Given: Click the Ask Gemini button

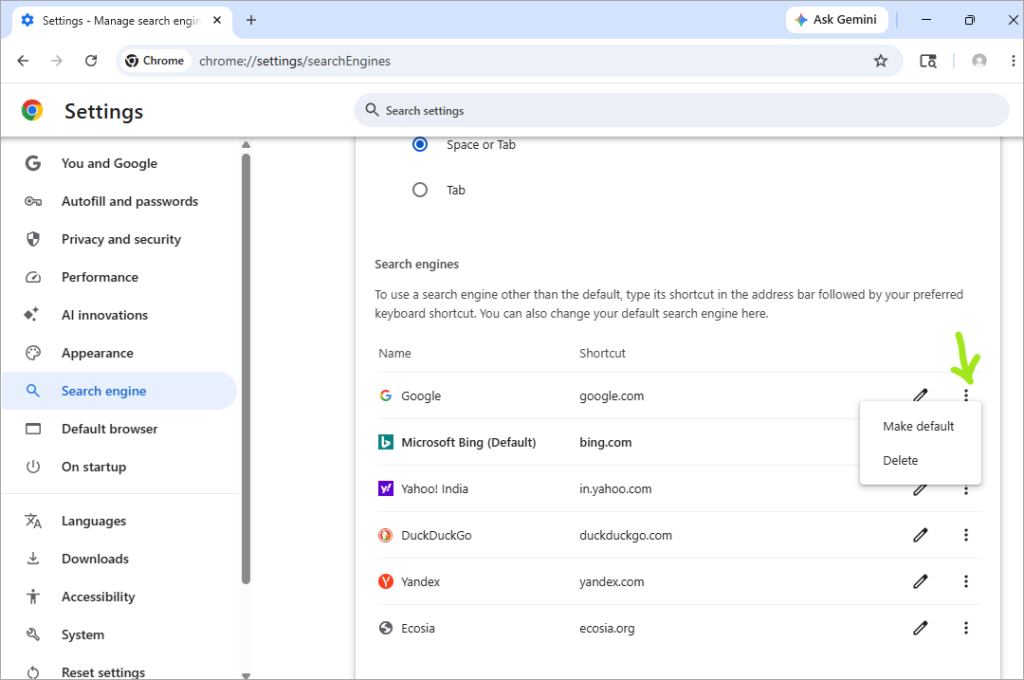Looking at the screenshot, I should pyautogui.click(x=837, y=20).
